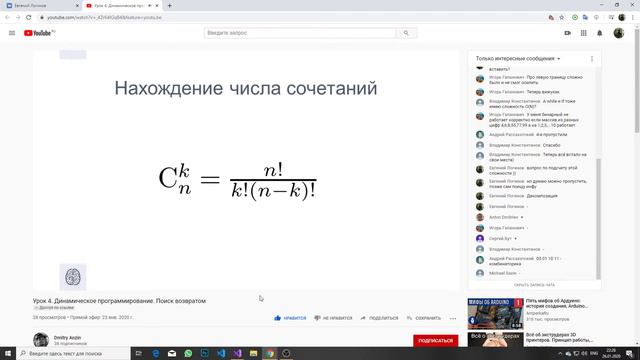Open the Windows Start menu
This screenshot has width=640, height=360.
(8, 353)
